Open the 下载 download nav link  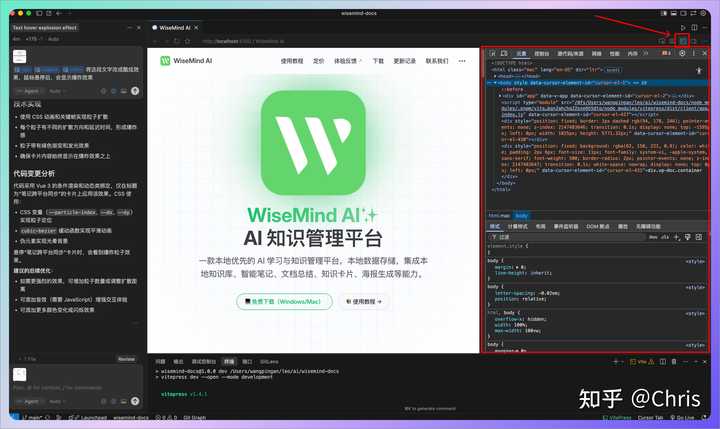tap(378, 61)
